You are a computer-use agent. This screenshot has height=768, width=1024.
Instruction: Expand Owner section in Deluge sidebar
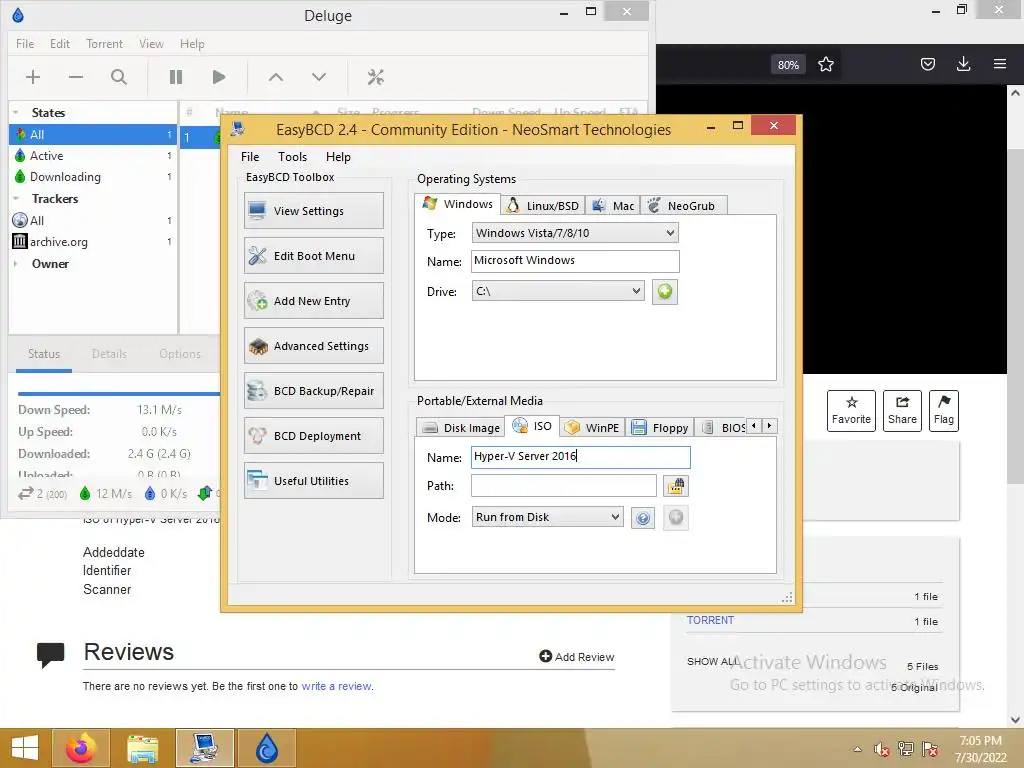pyautogui.click(x=16, y=264)
